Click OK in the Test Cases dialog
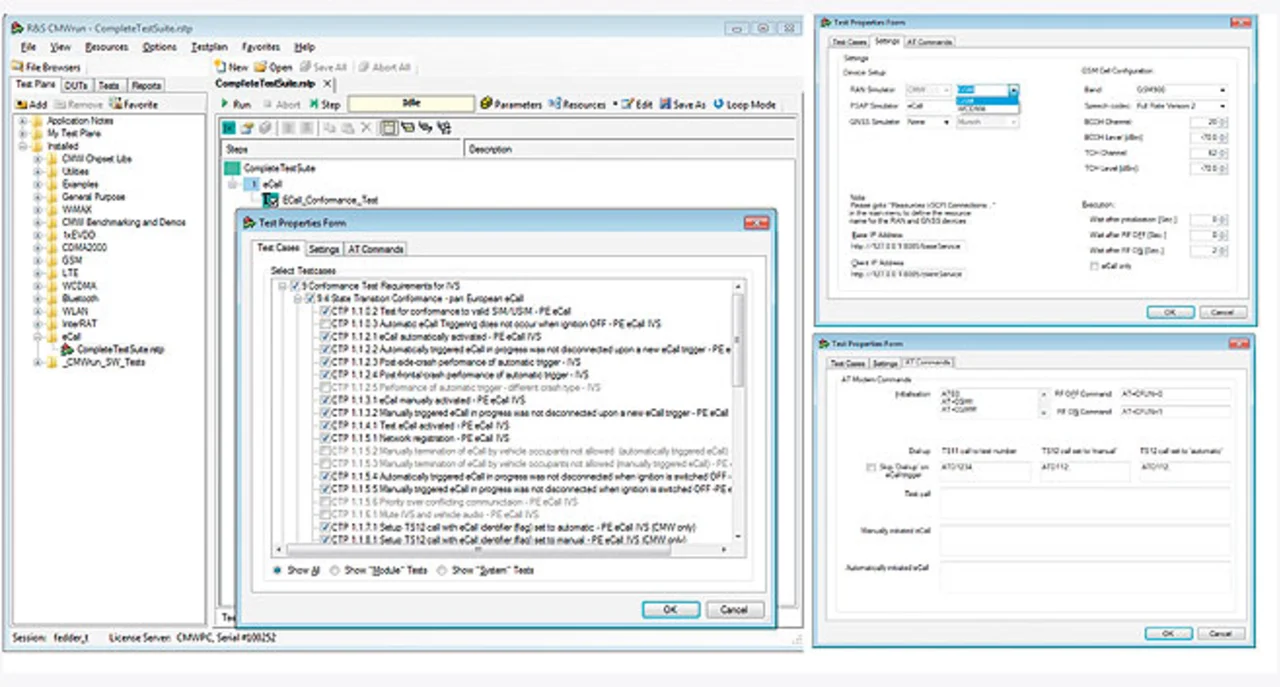Image resolution: width=1280 pixels, height=687 pixels. [670, 609]
